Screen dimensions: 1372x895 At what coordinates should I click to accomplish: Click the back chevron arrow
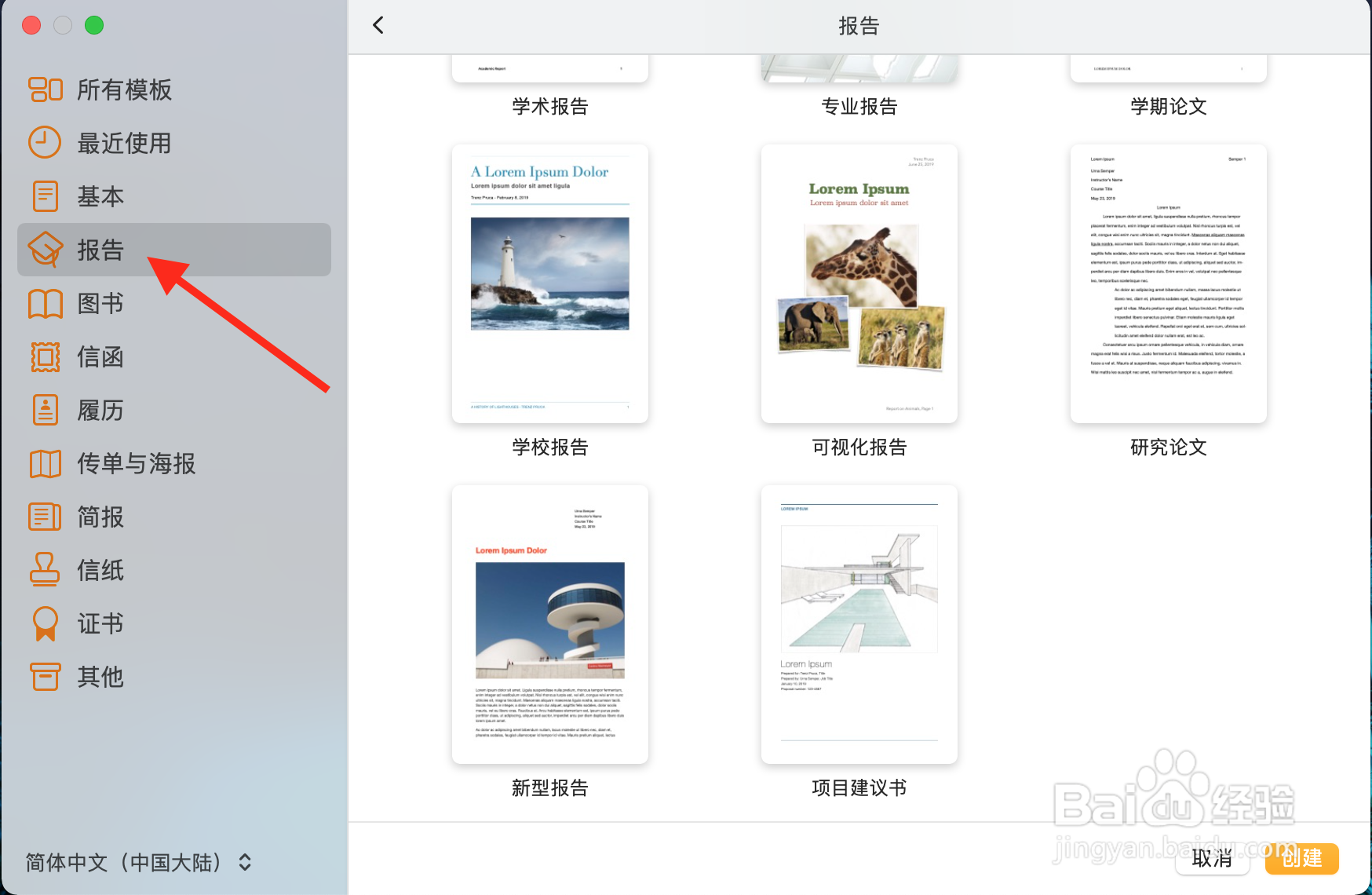(x=378, y=25)
